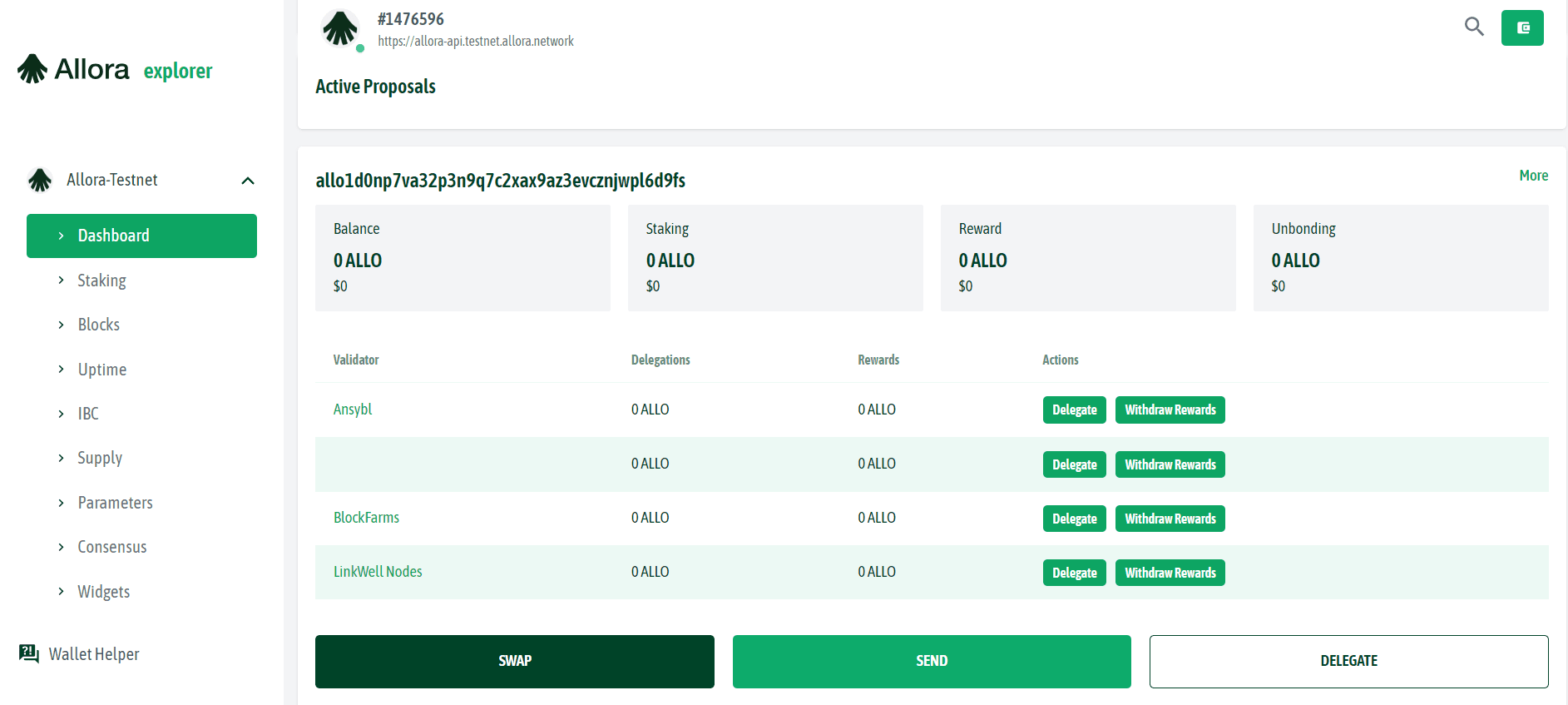This screenshot has width=1568, height=705.
Task: Click the dark green SWAP button
Action: point(515,661)
